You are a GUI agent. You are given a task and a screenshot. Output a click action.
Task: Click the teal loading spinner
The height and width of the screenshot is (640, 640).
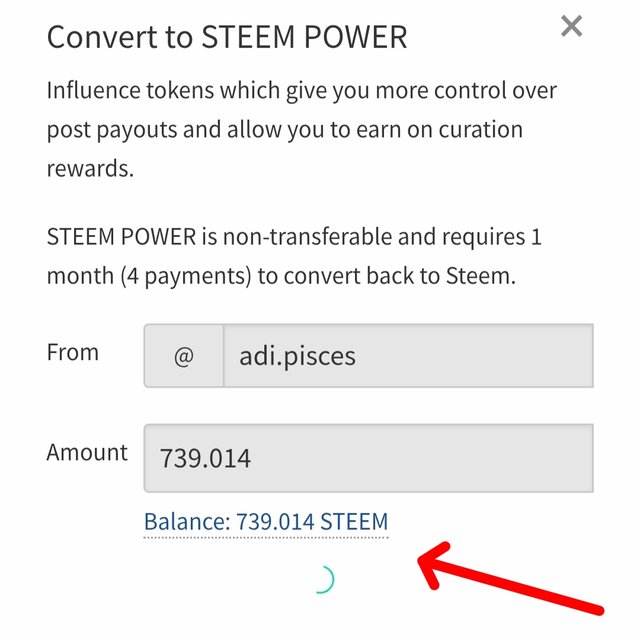(321, 579)
